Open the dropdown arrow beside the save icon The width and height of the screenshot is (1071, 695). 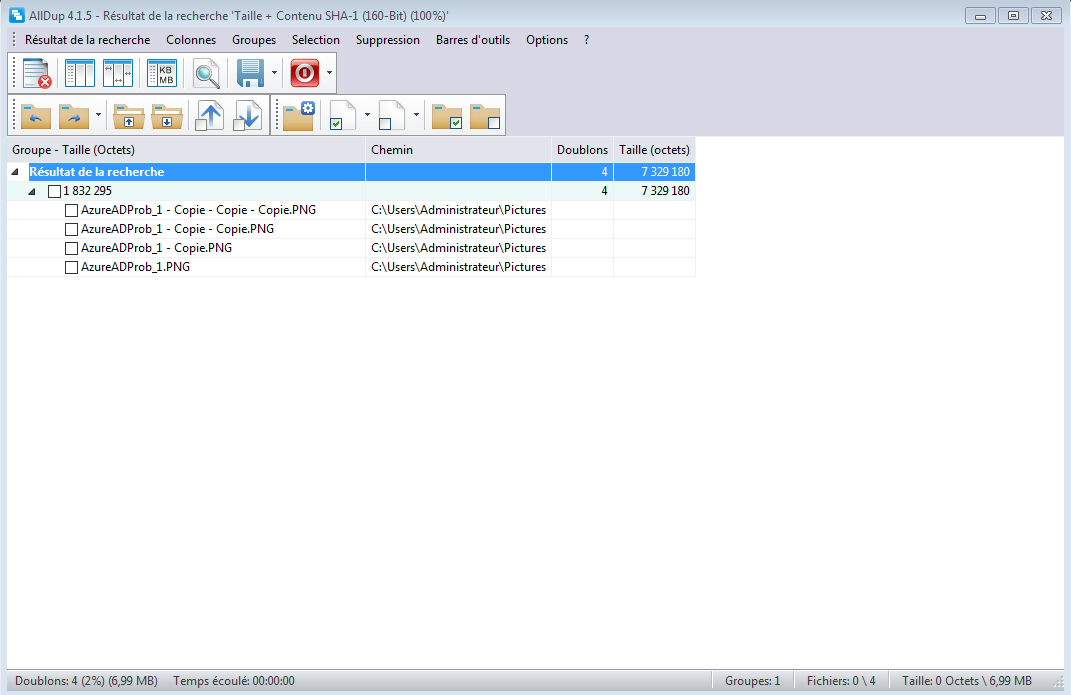coord(274,74)
